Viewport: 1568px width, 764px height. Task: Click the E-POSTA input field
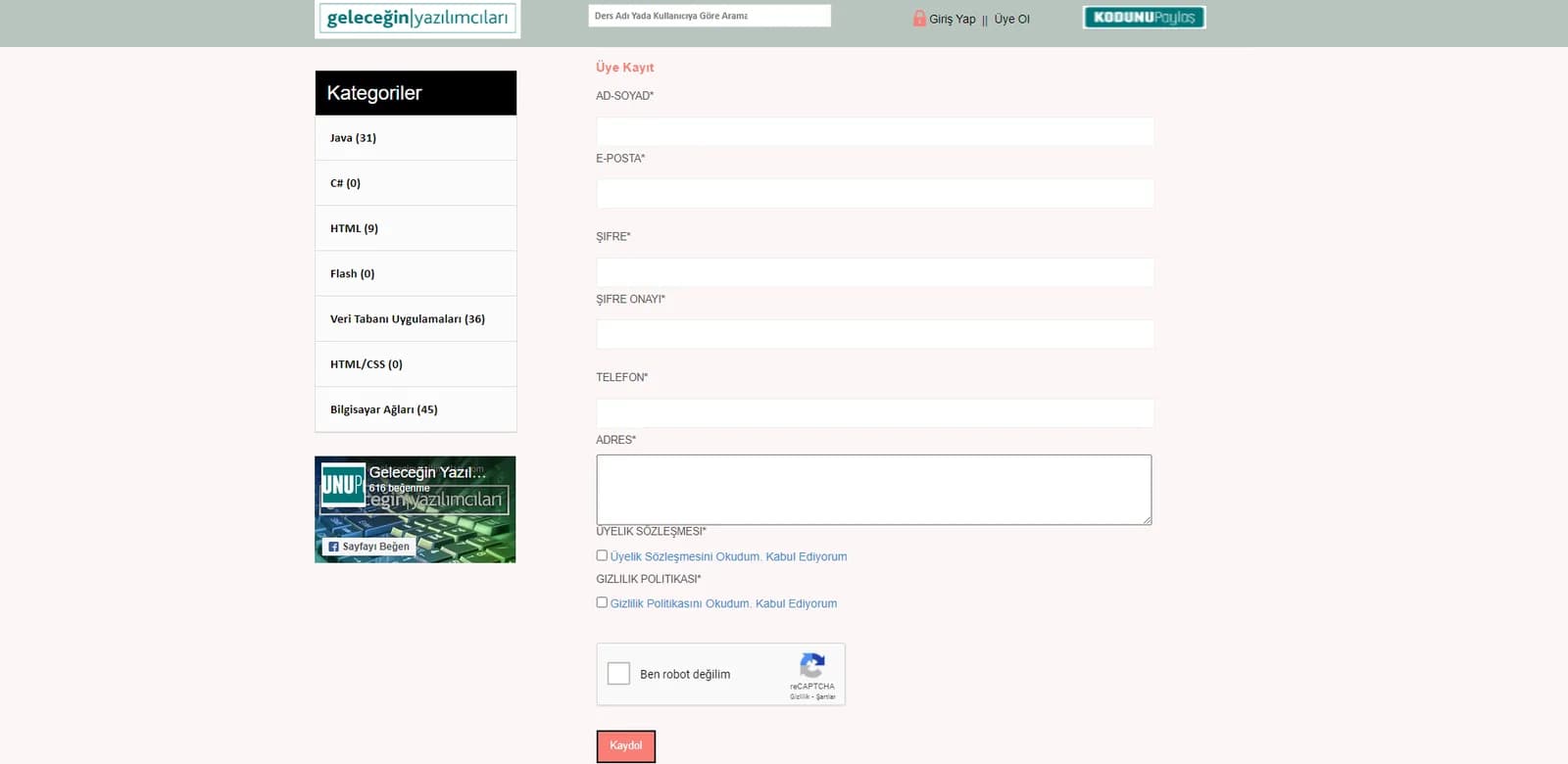pyautogui.click(x=875, y=194)
